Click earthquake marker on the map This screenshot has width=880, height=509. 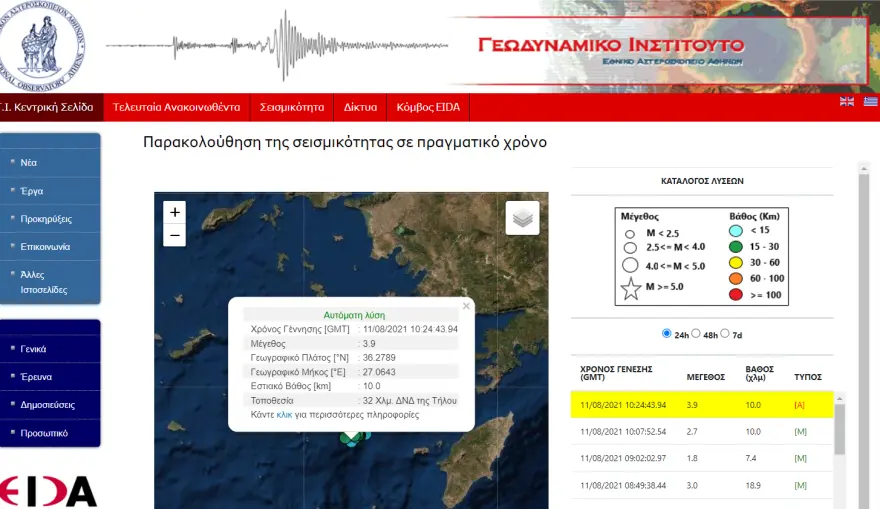[351, 437]
